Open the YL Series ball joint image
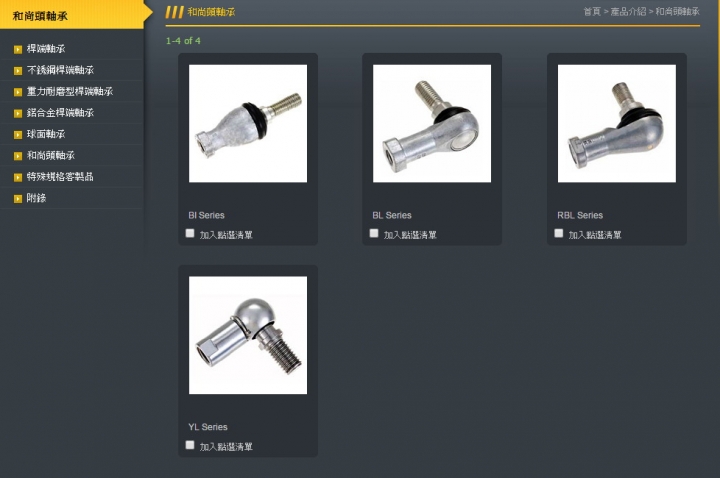Screen dimensions: 720x478 (x=248, y=335)
